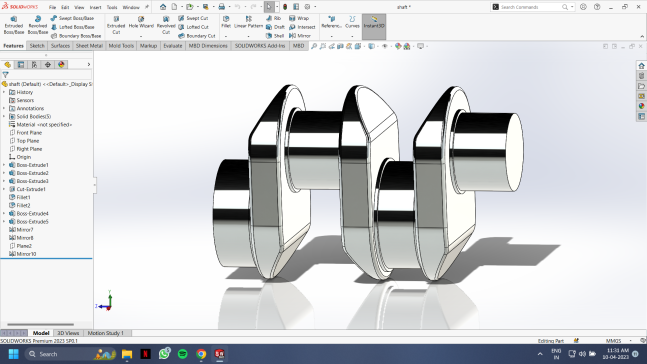Open the ConfigurationManager tab icon
This screenshot has height=364, width=647.
(34, 65)
